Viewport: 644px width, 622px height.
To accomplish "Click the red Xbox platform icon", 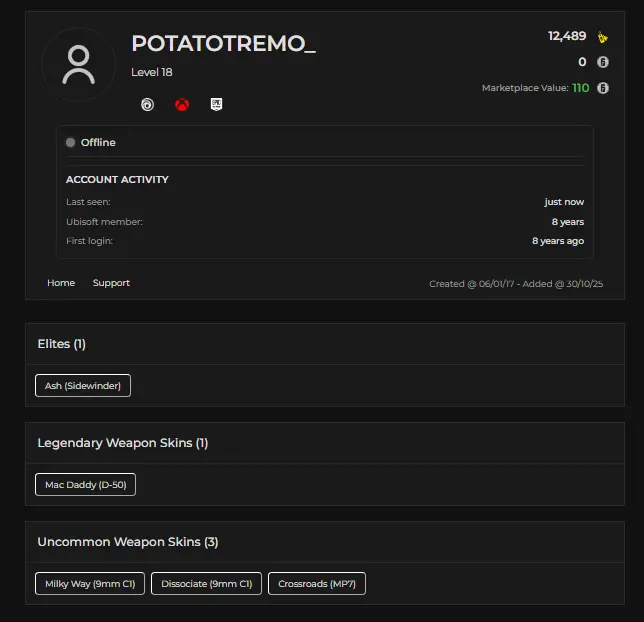I will point(182,104).
